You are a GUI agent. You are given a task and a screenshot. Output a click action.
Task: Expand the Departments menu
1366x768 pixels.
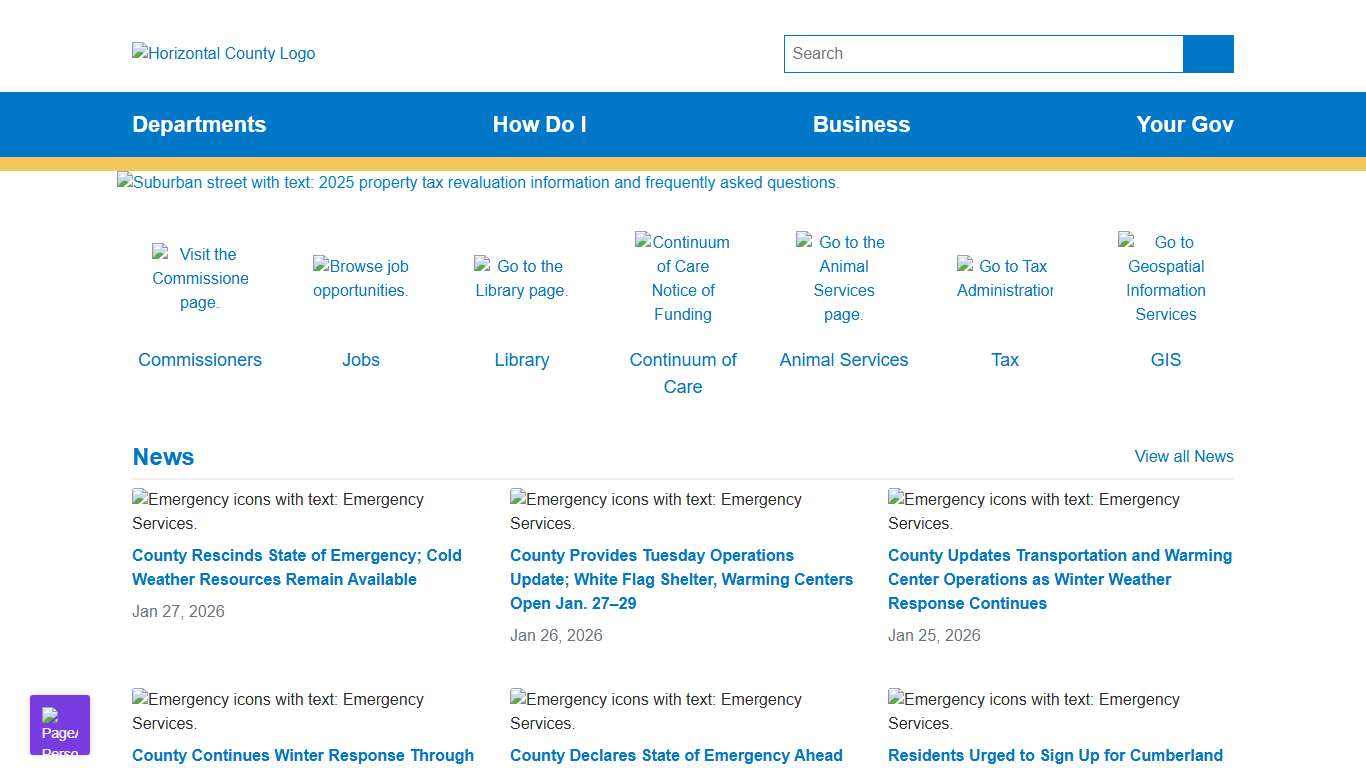coord(199,125)
